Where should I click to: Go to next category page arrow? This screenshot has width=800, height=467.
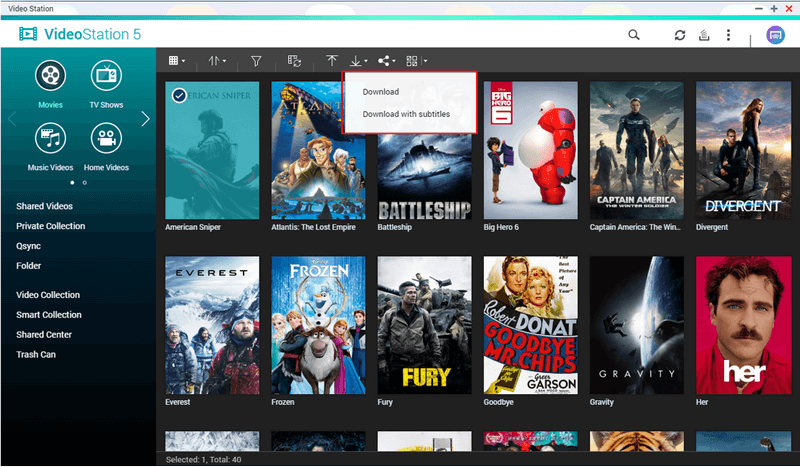(145, 119)
